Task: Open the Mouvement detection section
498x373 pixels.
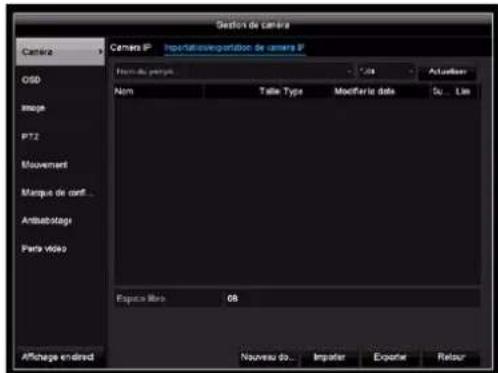Action: pyautogui.click(x=44, y=165)
